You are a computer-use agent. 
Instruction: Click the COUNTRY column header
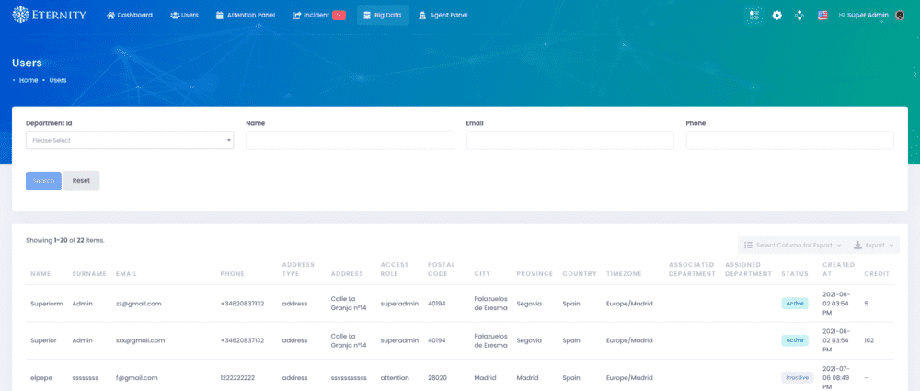(579, 274)
